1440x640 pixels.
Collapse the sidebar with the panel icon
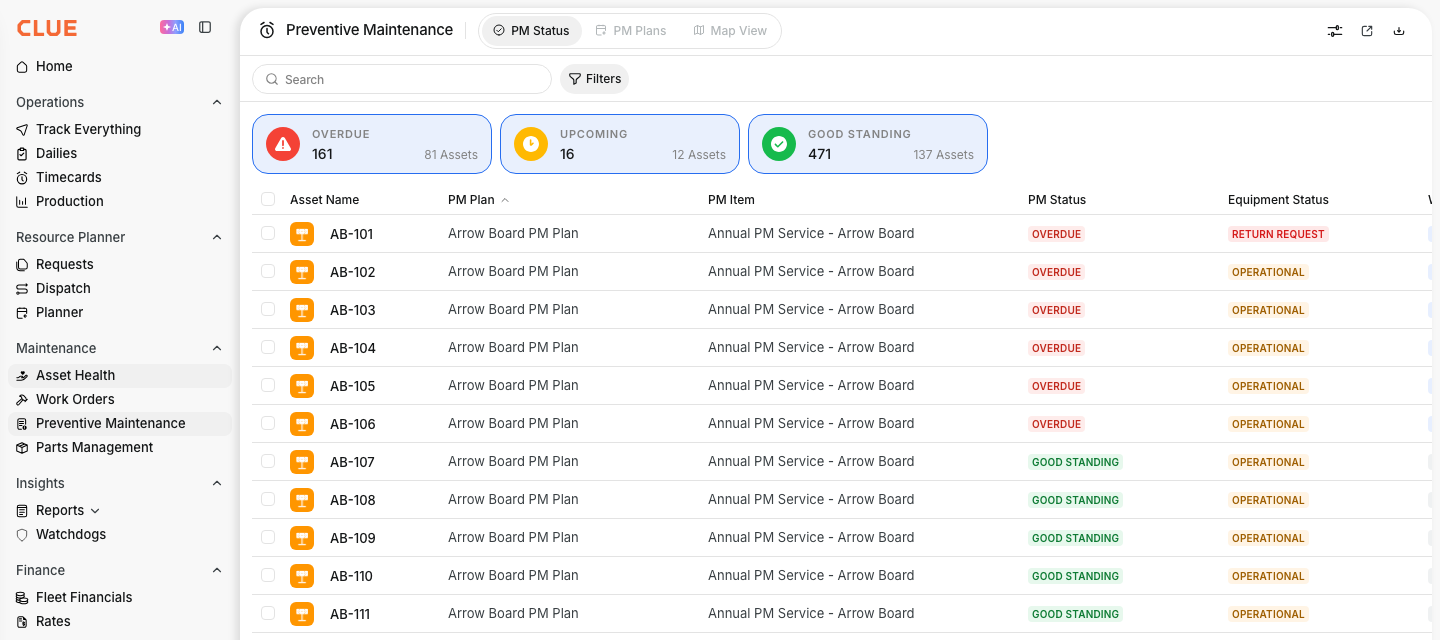coord(205,28)
